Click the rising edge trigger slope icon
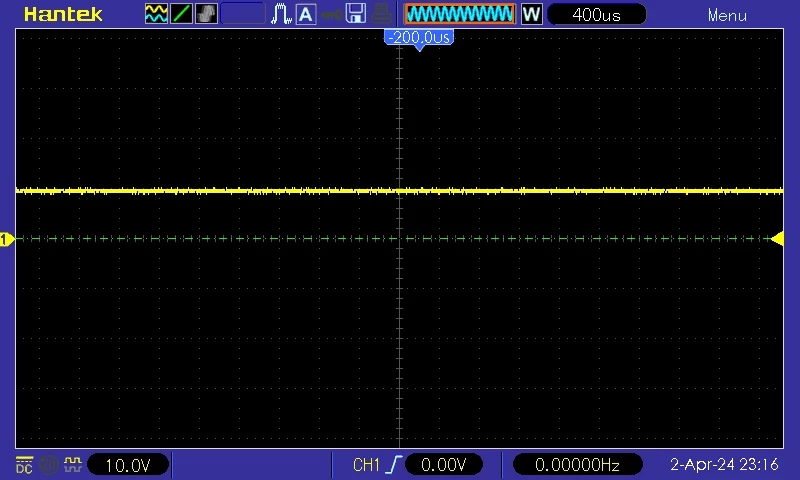800x480 pixels. click(x=394, y=464)
